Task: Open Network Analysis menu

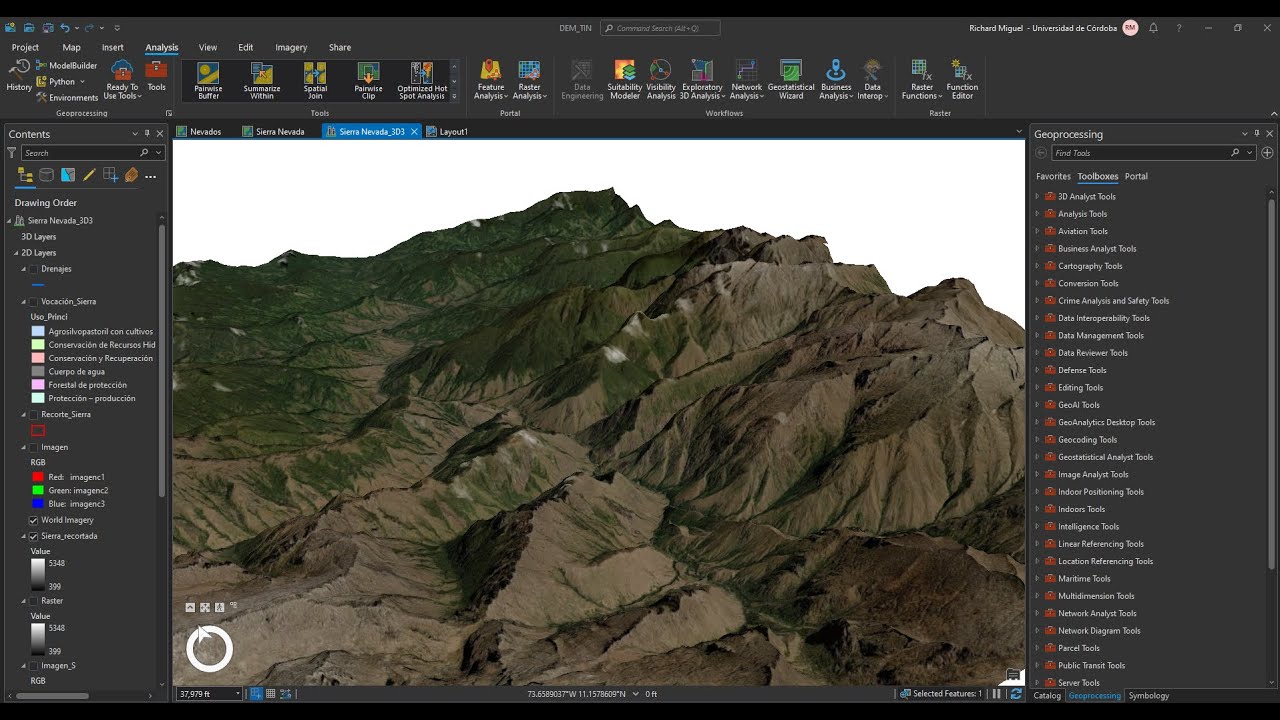Action: [x=746, y=80]
